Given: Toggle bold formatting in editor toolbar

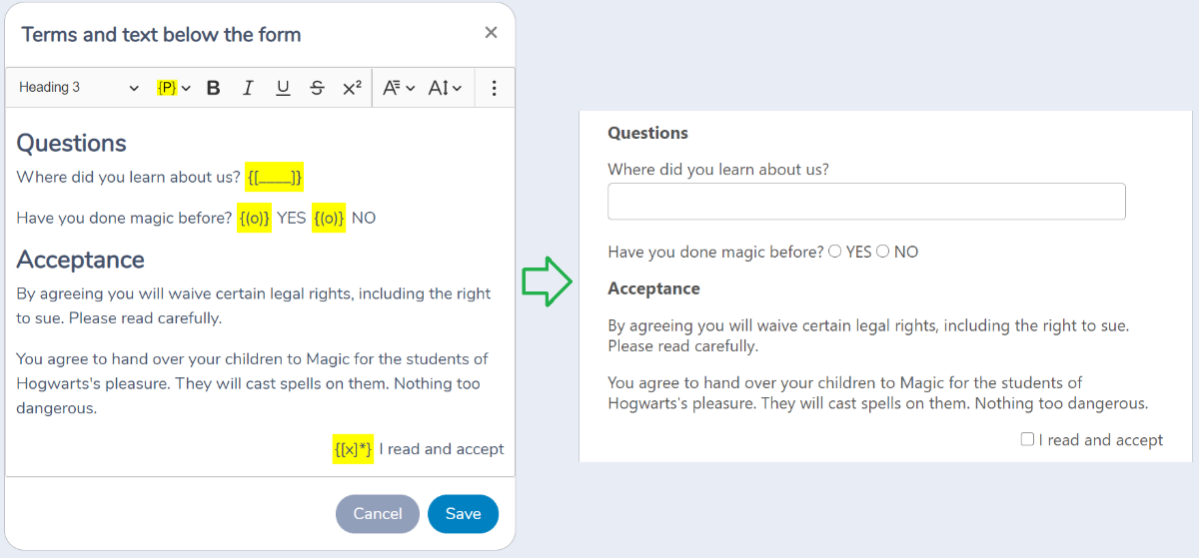Looking at the screenshot, I should 213,88.
